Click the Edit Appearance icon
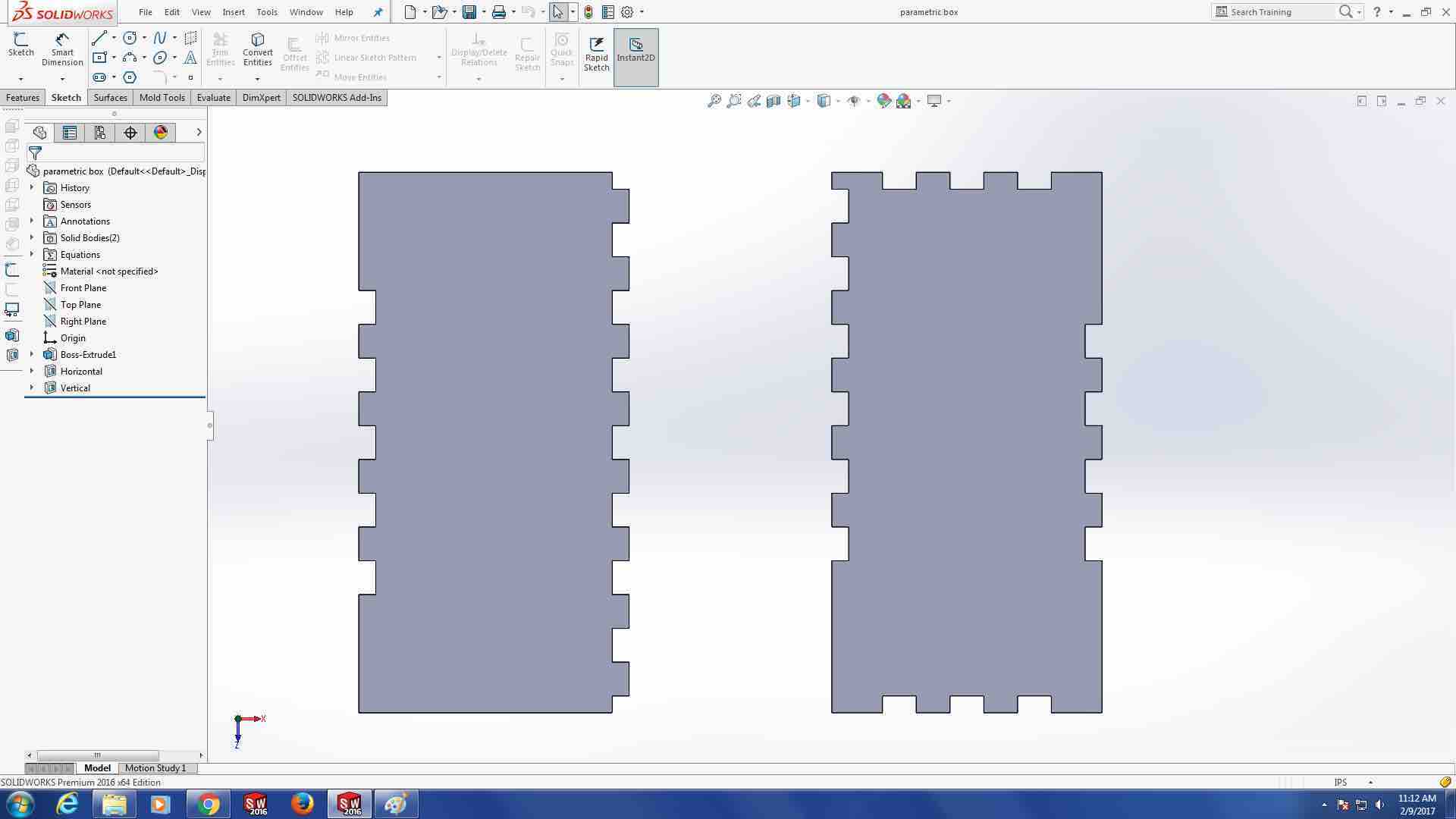This screenshot has height=819, width=1456. point(883,101)
